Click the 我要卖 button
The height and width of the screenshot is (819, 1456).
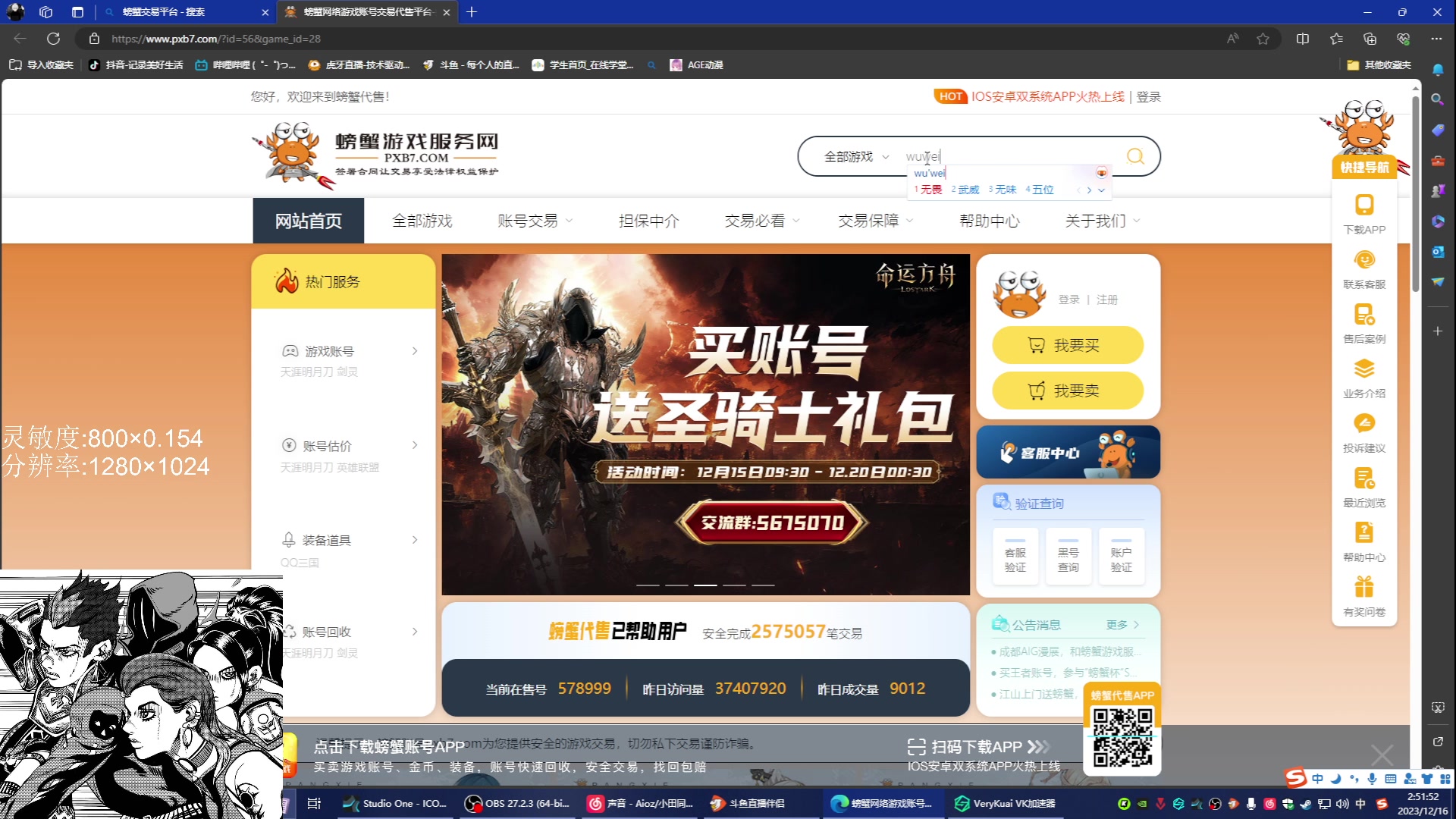pos(1068,391)
